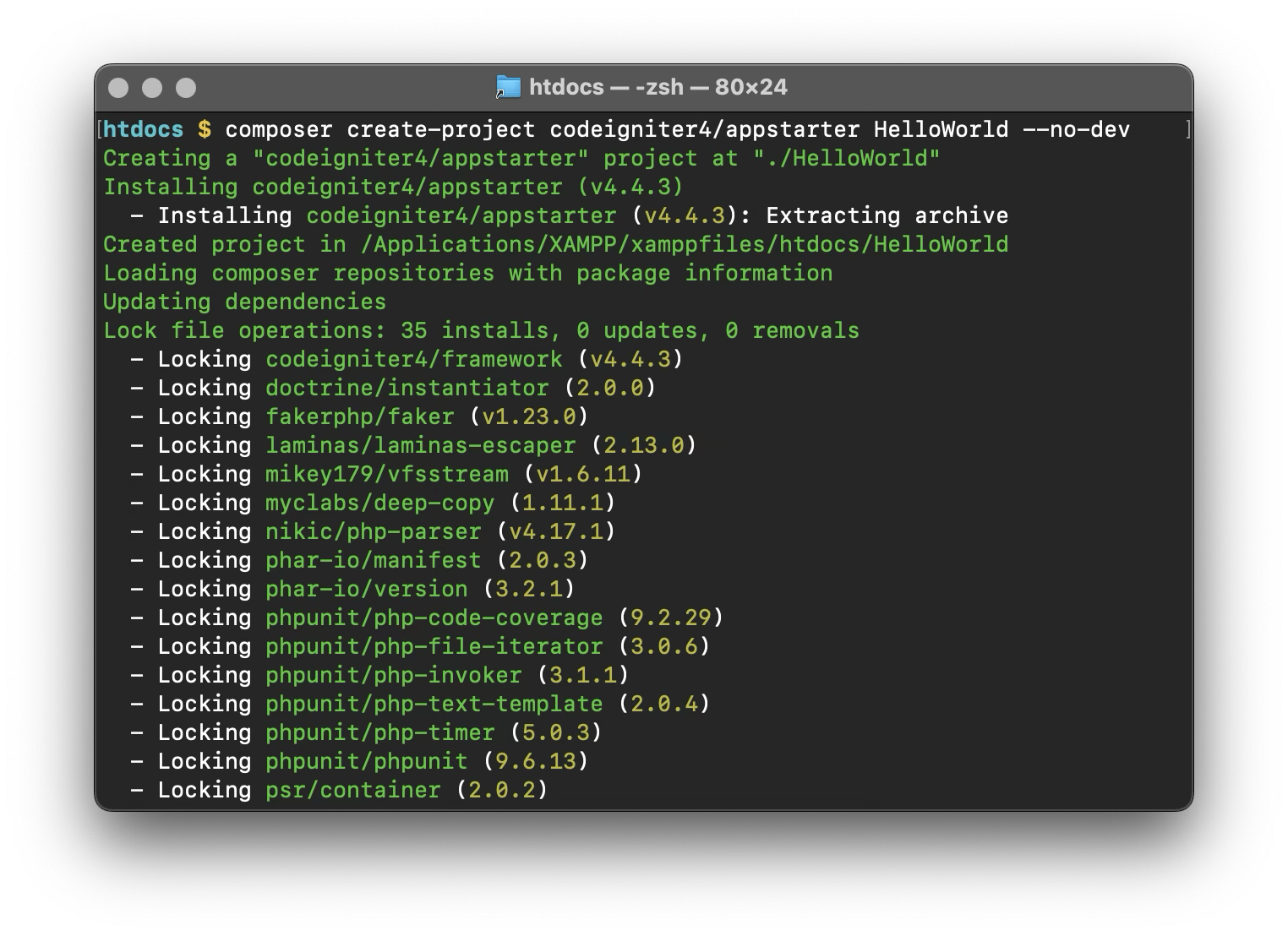Click "phpunit/php-invoker" package name

394,675
